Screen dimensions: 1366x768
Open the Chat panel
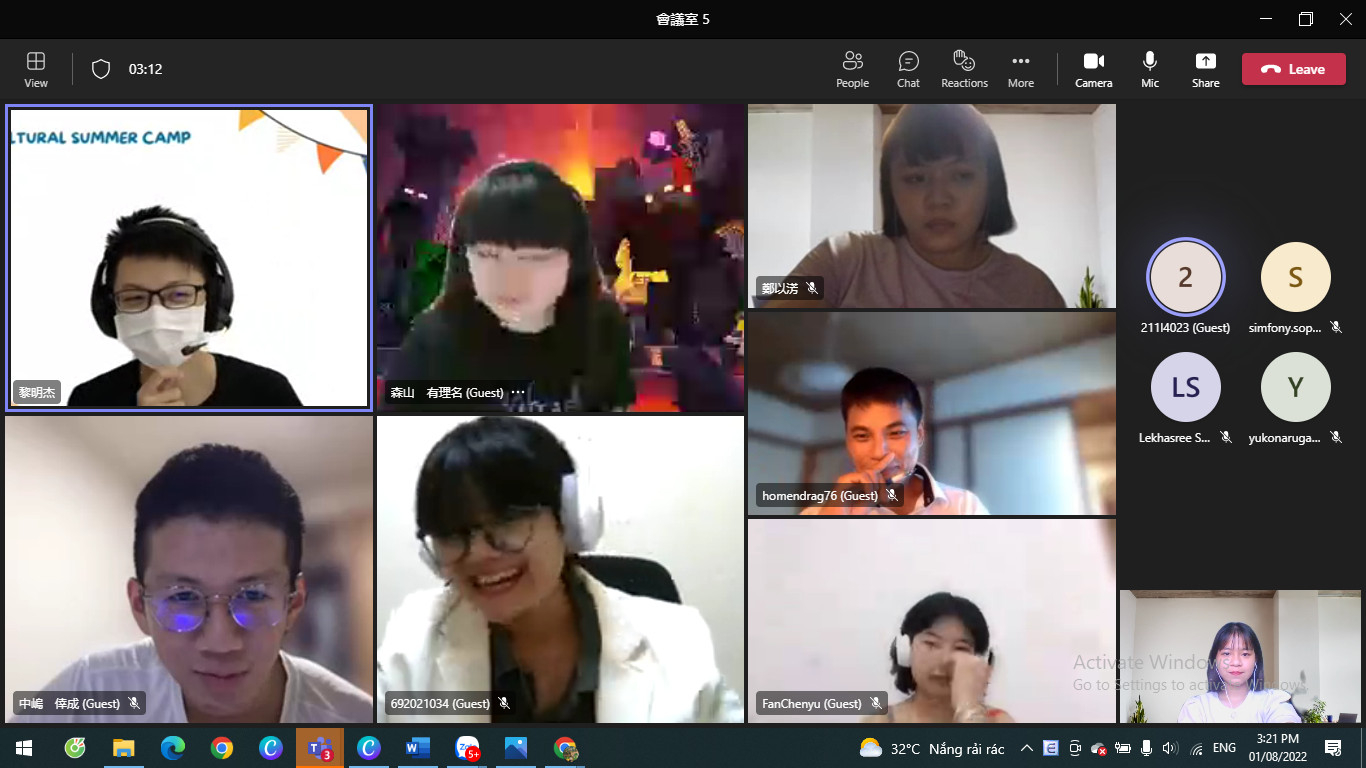908,69
